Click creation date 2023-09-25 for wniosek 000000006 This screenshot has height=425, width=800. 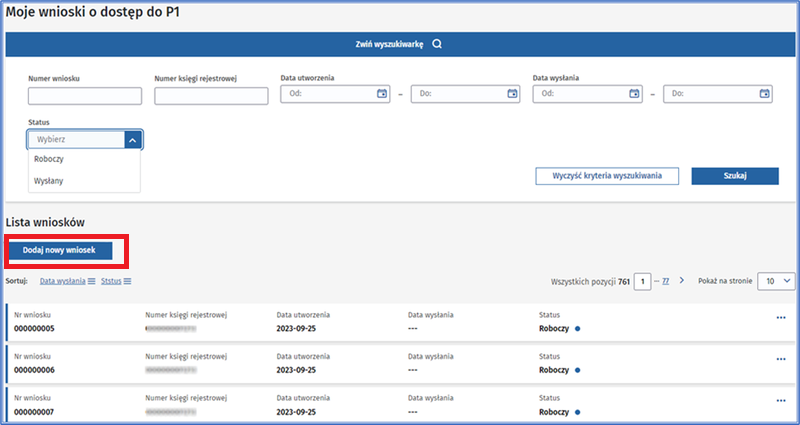pos(296,370)
